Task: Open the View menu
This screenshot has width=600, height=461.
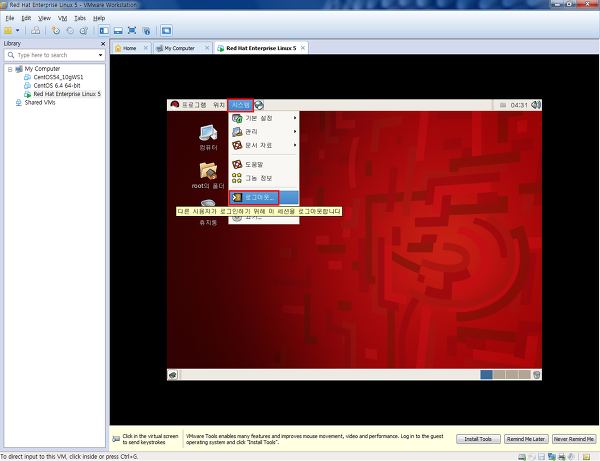Action: (44, 18)
